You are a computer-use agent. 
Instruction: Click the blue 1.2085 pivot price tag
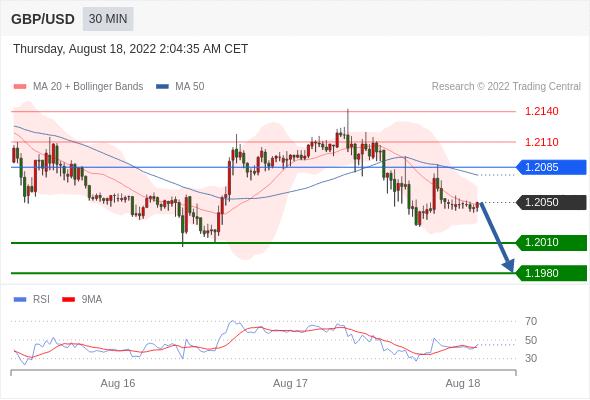tap(551, 167)
